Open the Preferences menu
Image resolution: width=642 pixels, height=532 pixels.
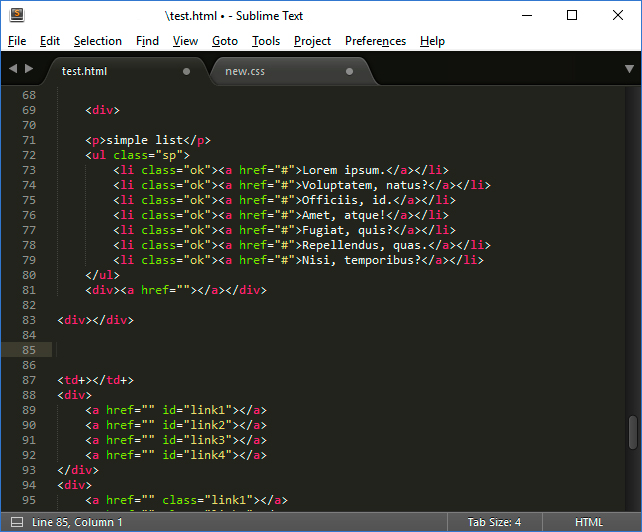[x=375, y=41]
